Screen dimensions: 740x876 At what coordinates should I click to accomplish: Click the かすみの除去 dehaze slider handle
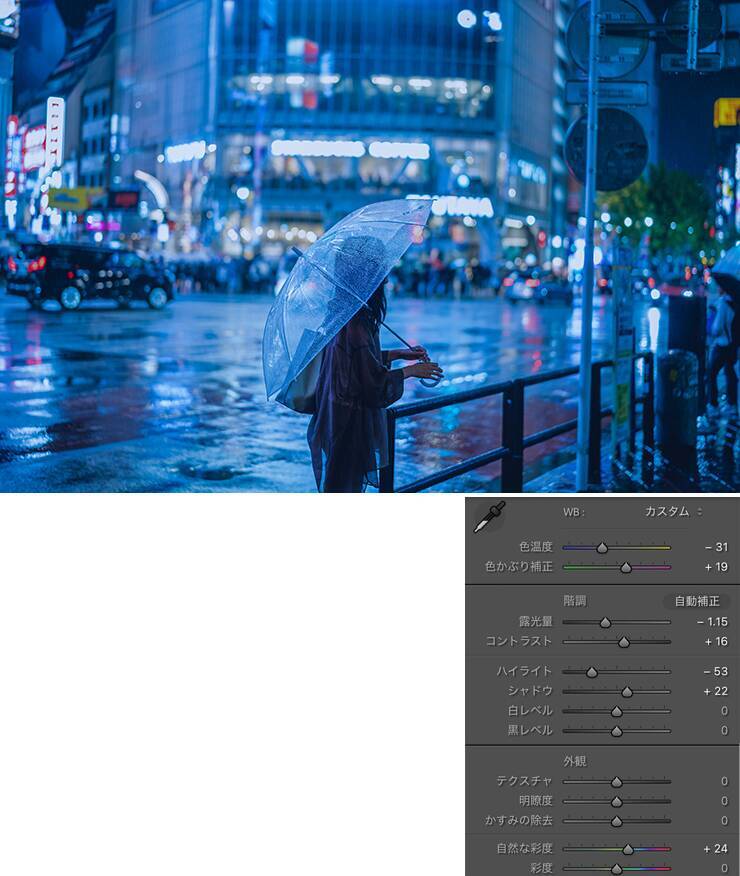coord(616,821)
